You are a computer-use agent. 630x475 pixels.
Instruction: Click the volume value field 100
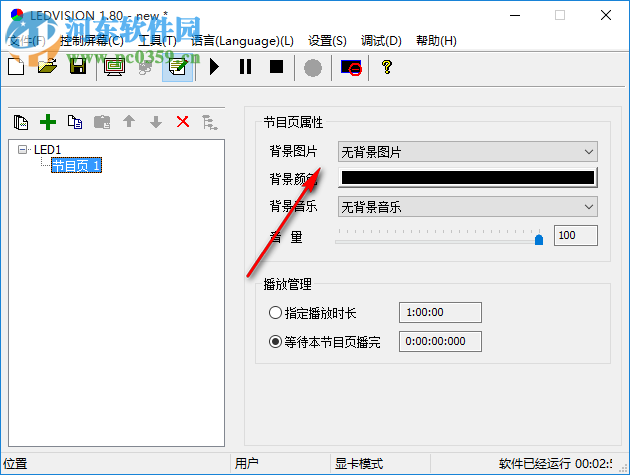click(x=575, y=235)
